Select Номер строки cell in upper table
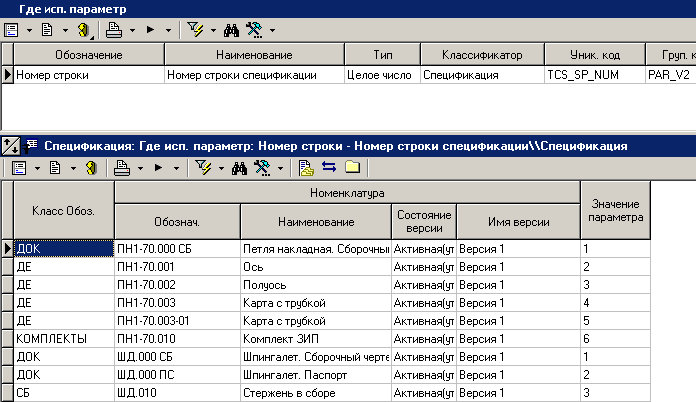The image size is (696, 402). [x=88, y=74]
